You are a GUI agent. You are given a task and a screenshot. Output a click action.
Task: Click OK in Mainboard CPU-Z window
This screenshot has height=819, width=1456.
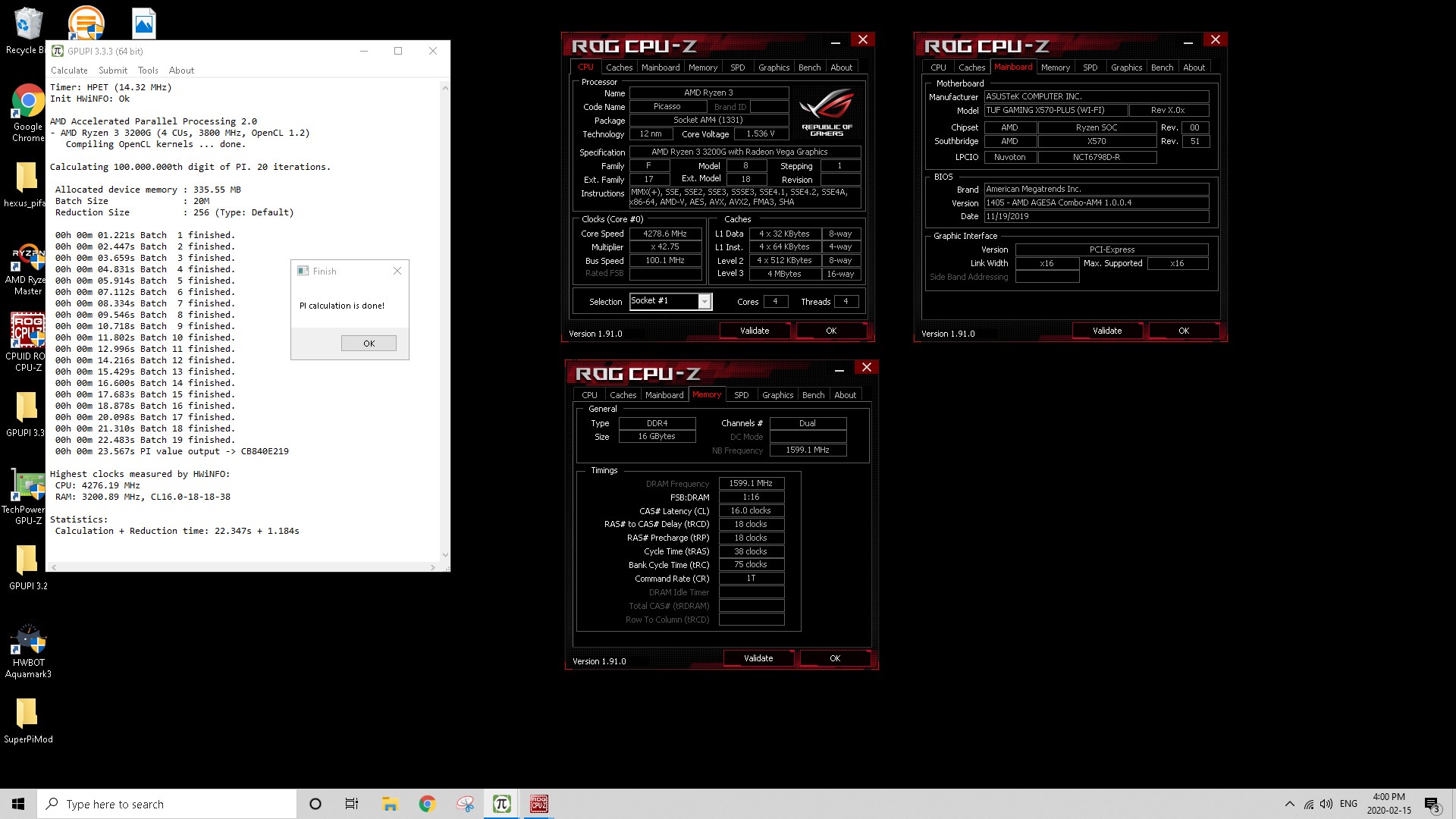click(x=1184, y=331)
